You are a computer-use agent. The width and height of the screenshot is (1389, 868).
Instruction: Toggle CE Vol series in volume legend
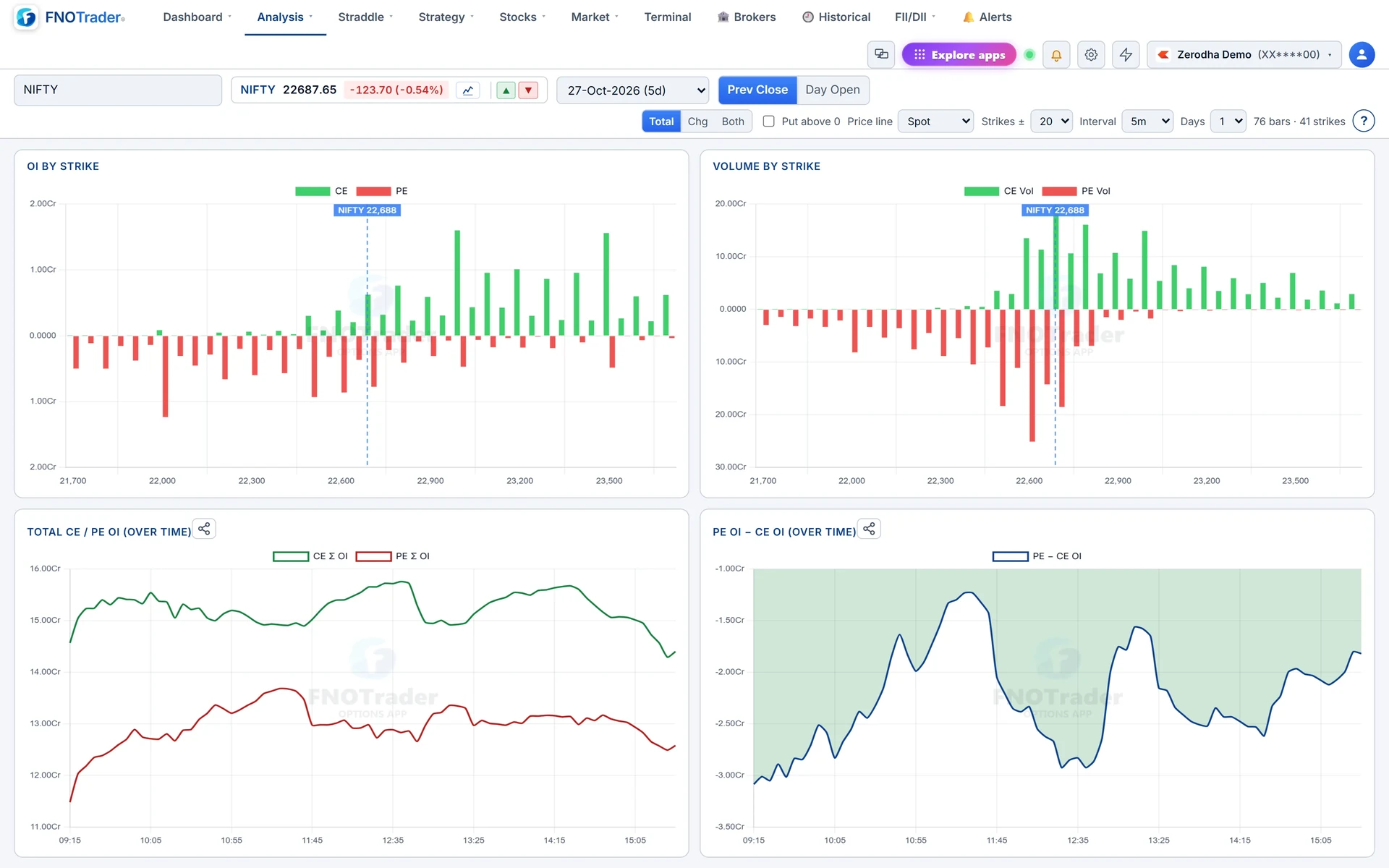tap(998, 191)
